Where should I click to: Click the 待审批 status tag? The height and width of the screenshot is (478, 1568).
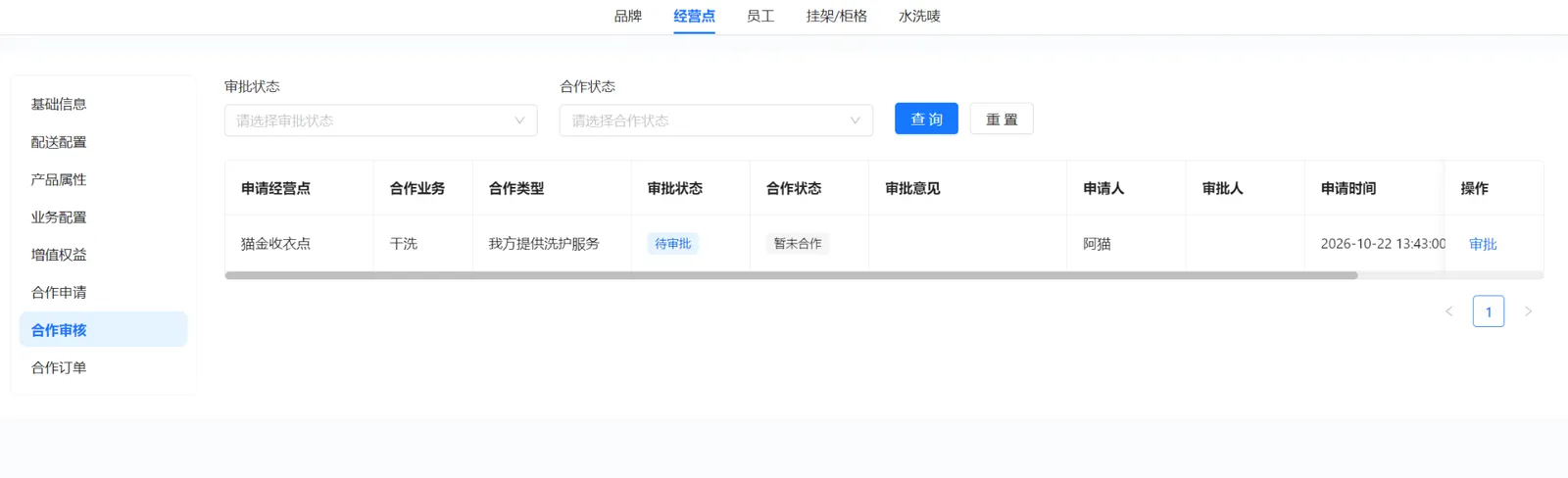pos(673,244)
